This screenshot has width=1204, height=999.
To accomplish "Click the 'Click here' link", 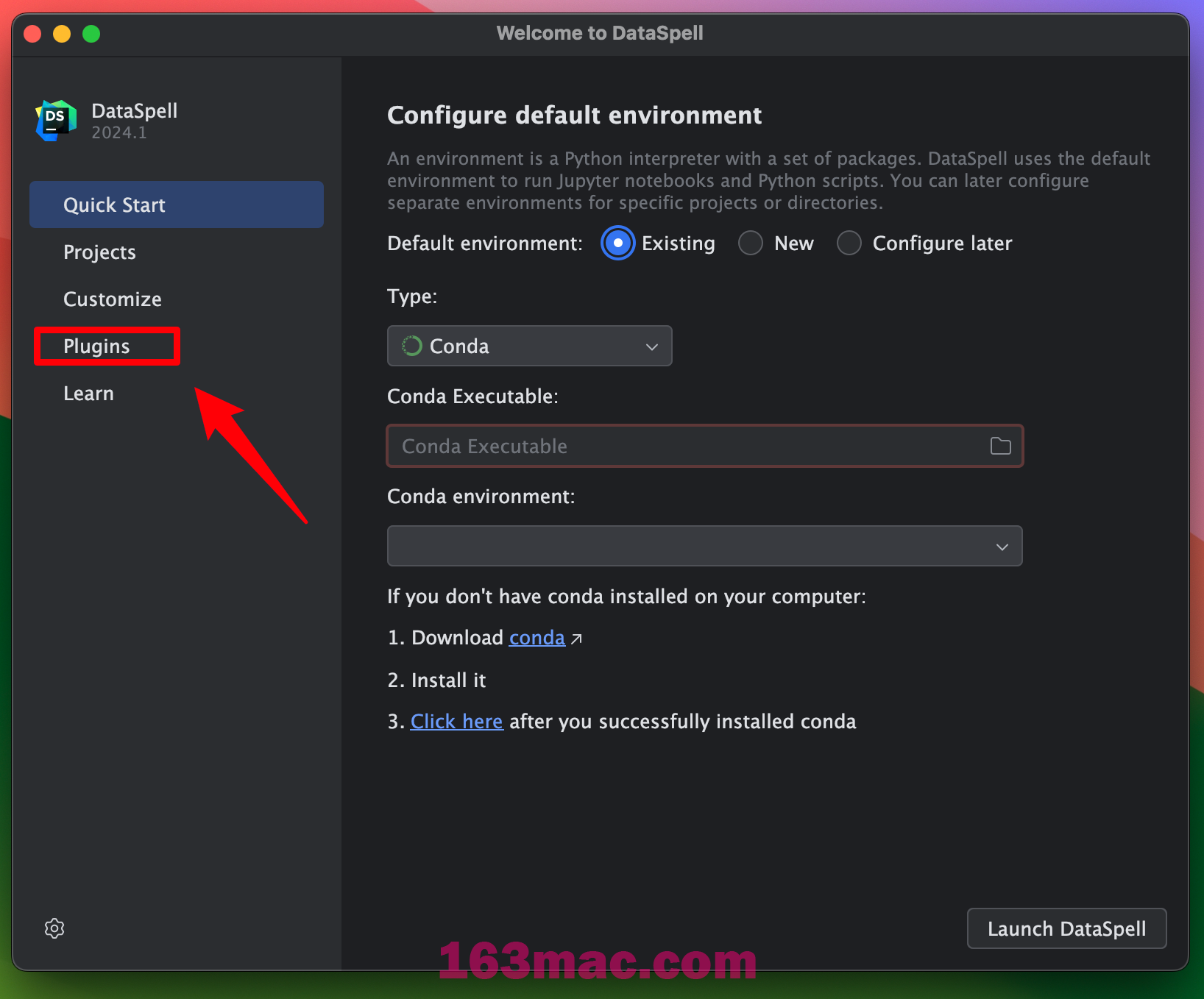I will point(456,721).
